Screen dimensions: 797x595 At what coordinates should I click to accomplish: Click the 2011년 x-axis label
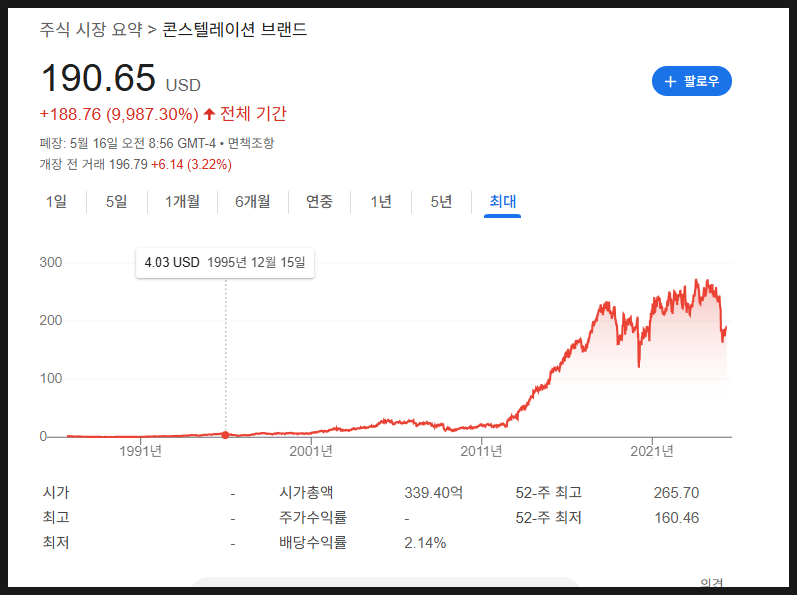click(481, 451)
